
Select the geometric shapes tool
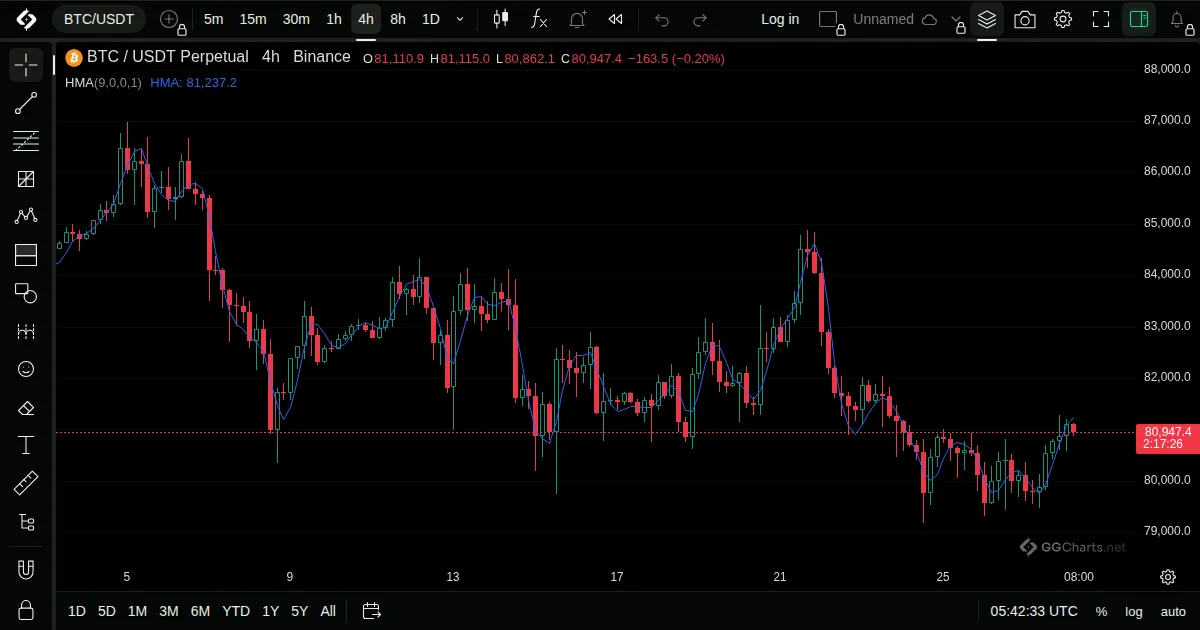(26, 293)
